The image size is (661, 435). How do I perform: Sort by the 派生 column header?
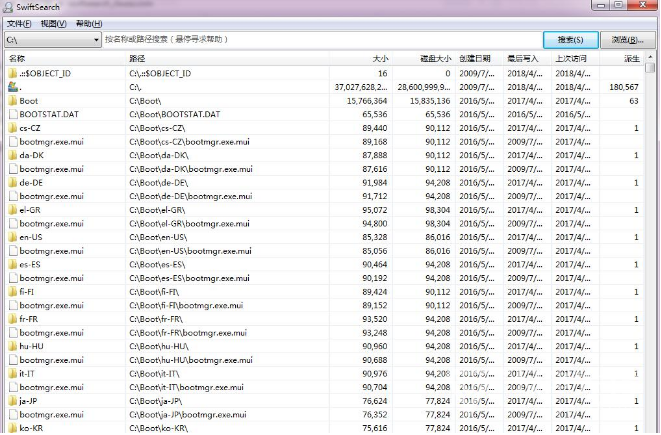(622, 59)
